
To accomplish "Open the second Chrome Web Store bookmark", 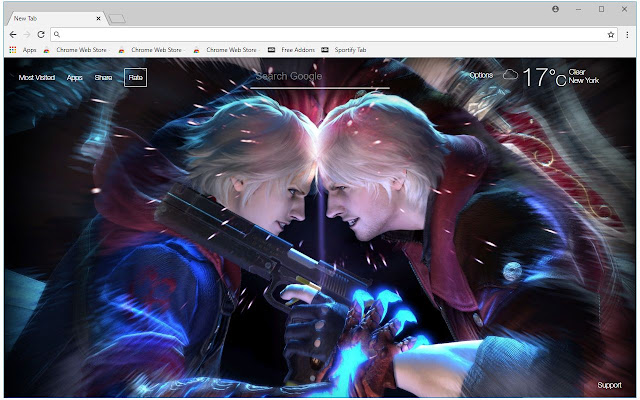I will click(150, 50).
